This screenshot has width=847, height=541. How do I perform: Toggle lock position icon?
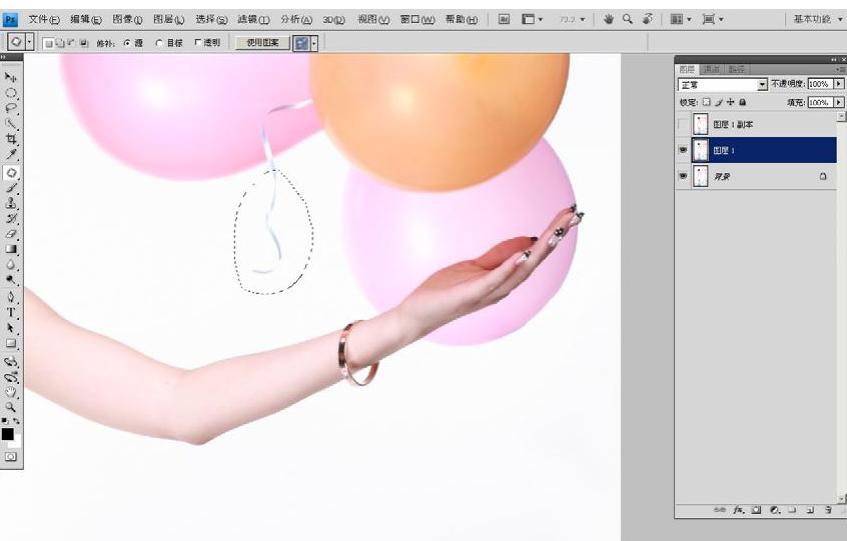731,102
